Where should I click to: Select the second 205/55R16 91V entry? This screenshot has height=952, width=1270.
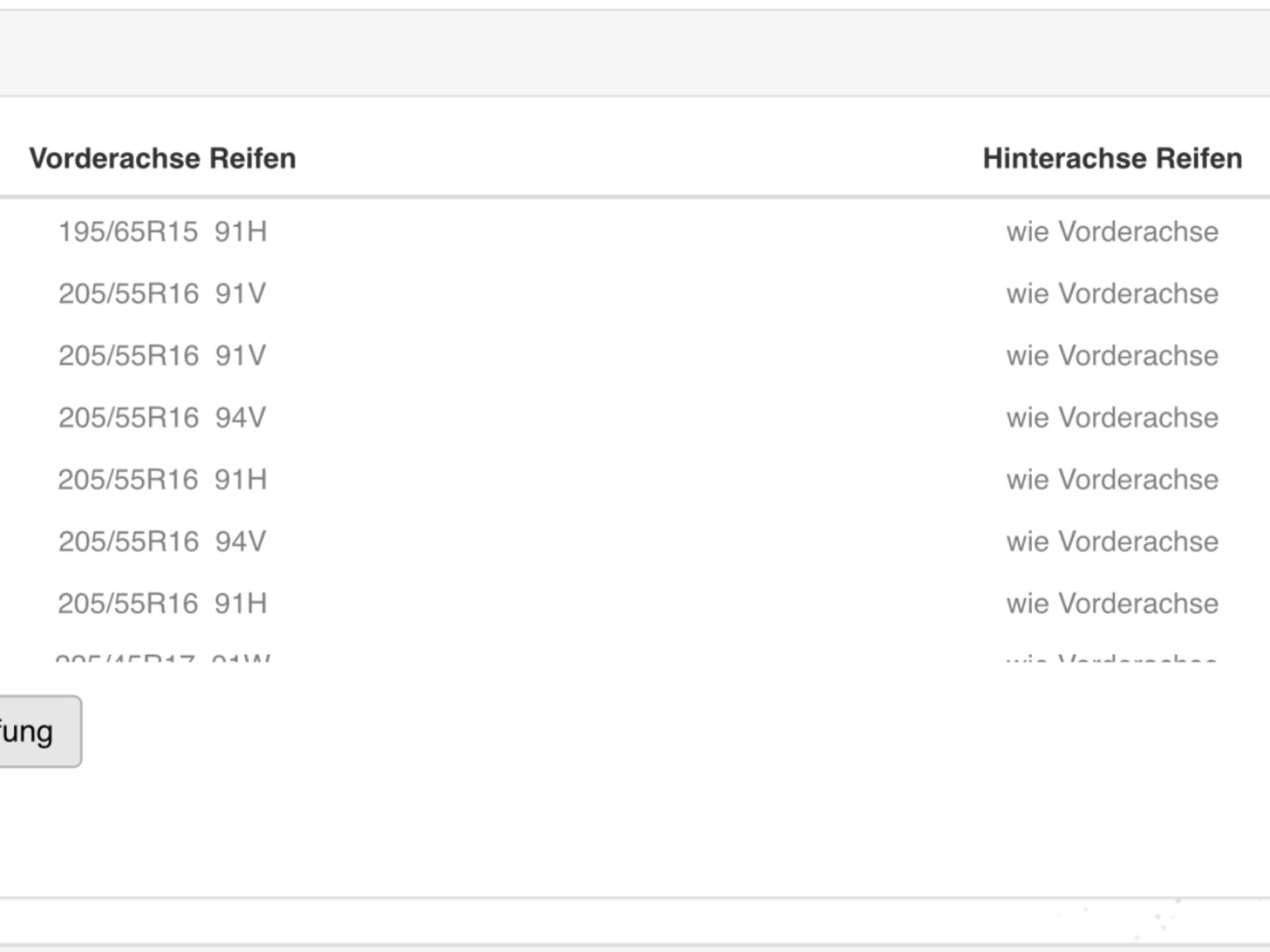163,355
